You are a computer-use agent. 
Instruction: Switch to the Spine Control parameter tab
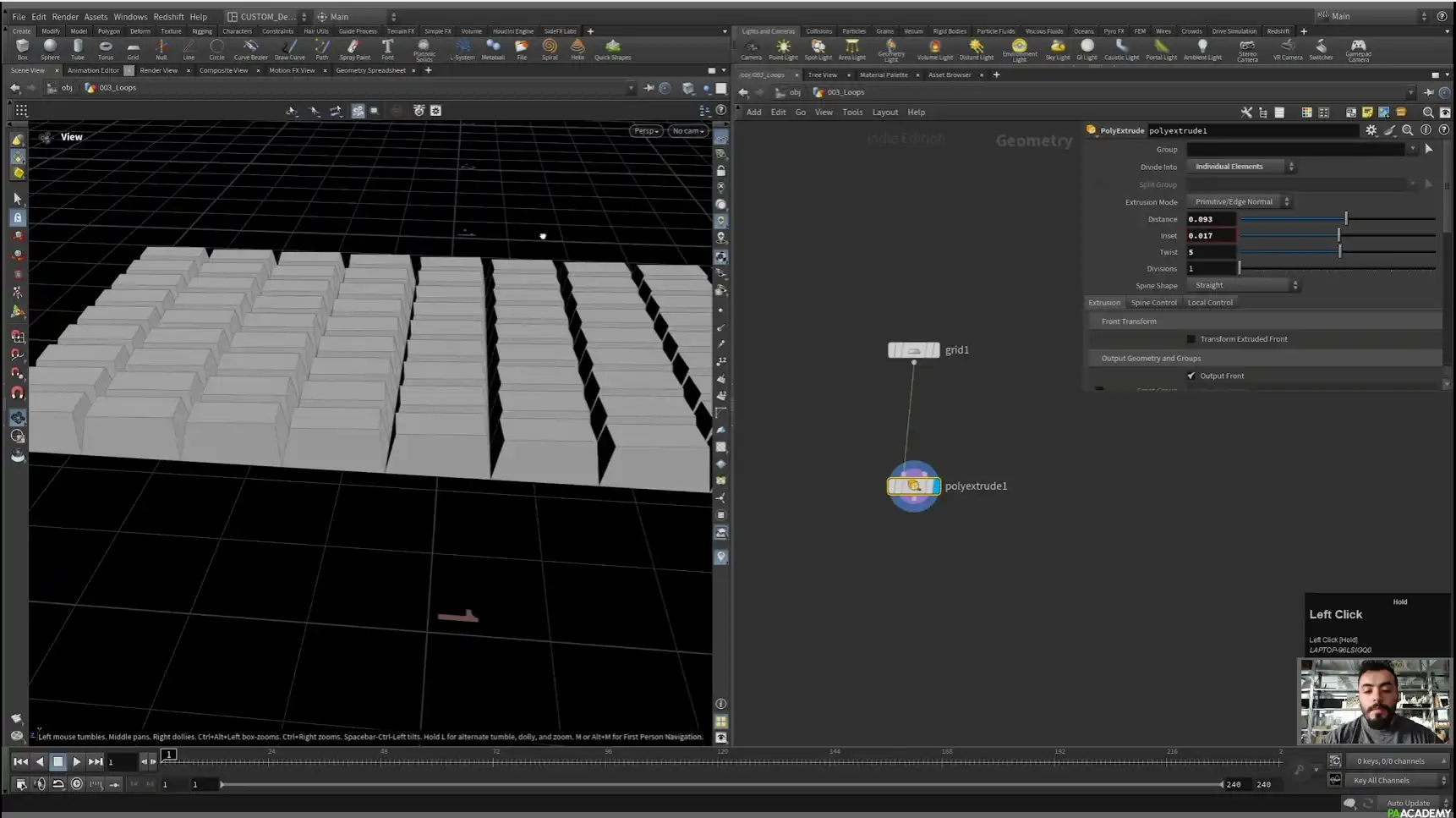pos(1154,302)
